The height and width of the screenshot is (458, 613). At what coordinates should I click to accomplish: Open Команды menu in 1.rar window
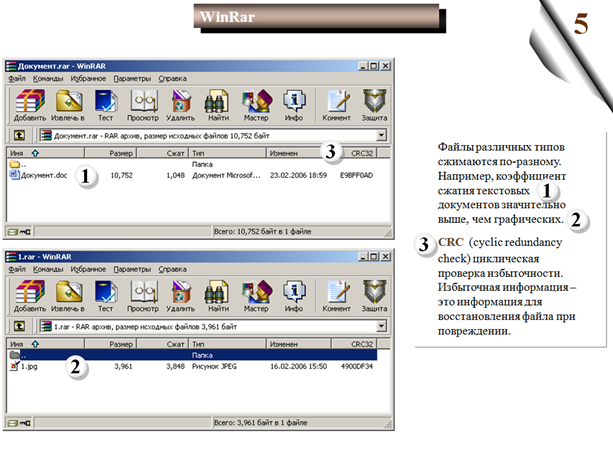[48, 269]
